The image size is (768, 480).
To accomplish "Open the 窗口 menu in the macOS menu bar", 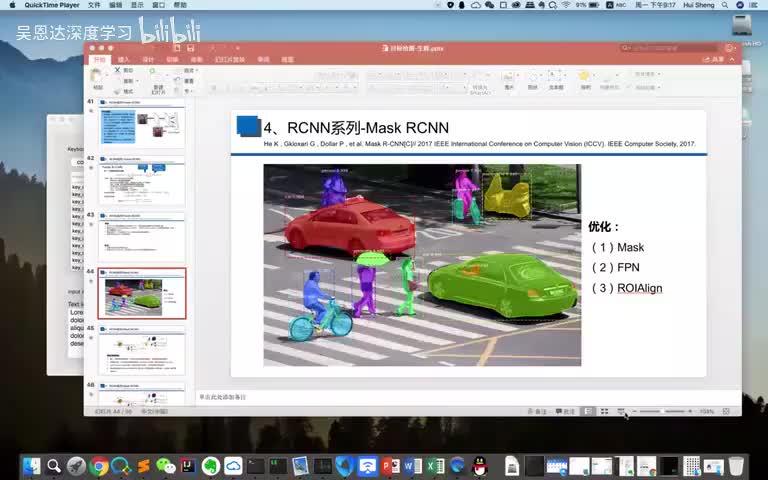I will 159,5.
